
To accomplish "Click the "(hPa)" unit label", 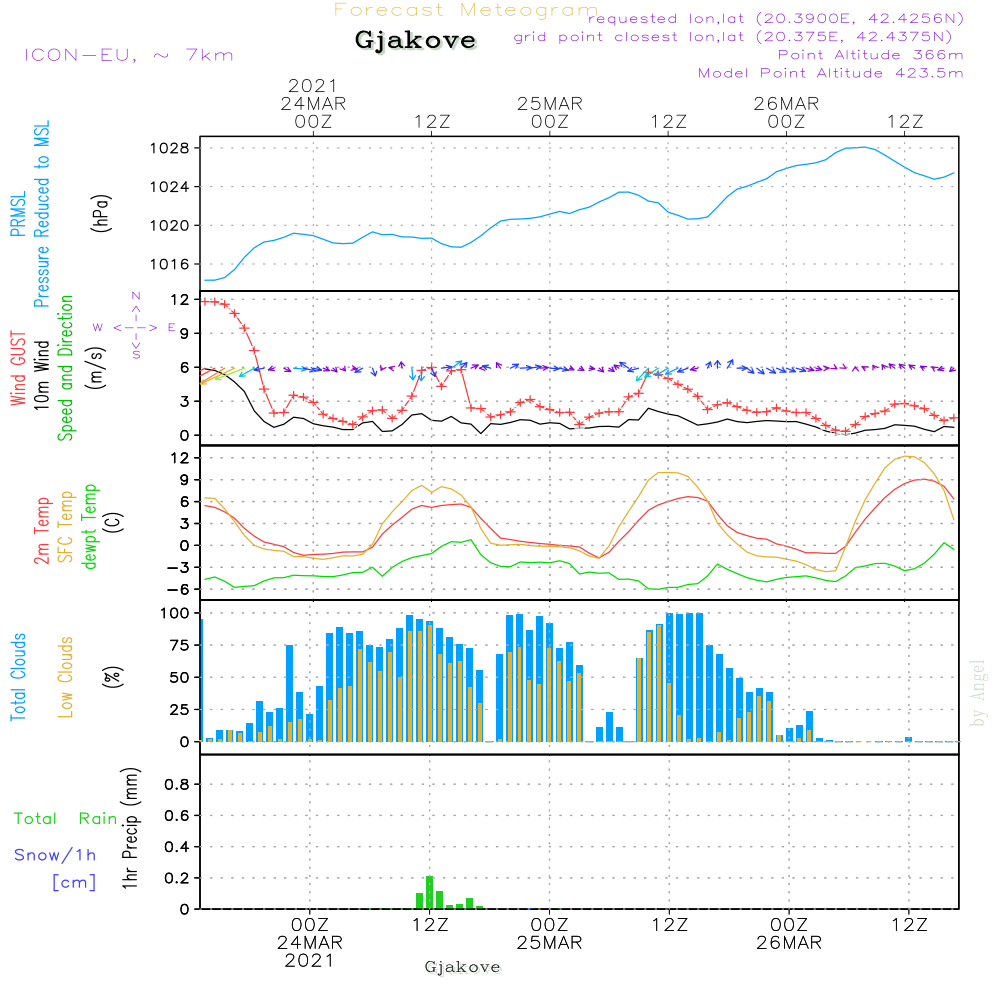I will tap(101, 213).
